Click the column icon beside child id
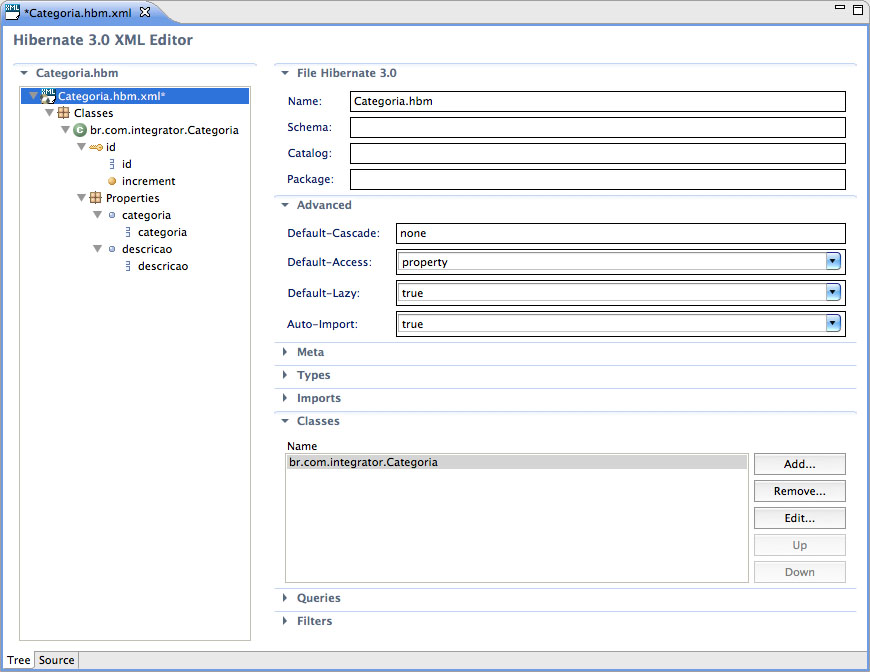Image resolution: width=870 pixels, height=672 pixels. point(112,164)
